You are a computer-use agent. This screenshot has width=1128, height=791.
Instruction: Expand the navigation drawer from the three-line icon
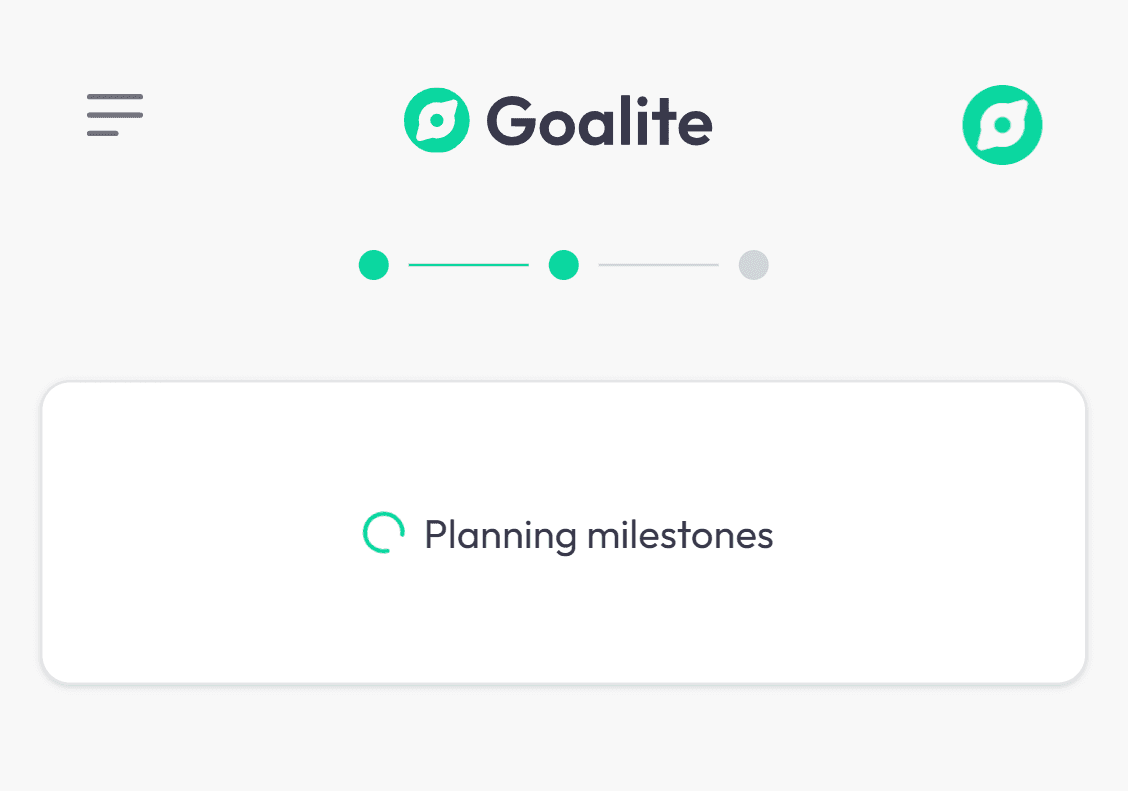(115, 115)
